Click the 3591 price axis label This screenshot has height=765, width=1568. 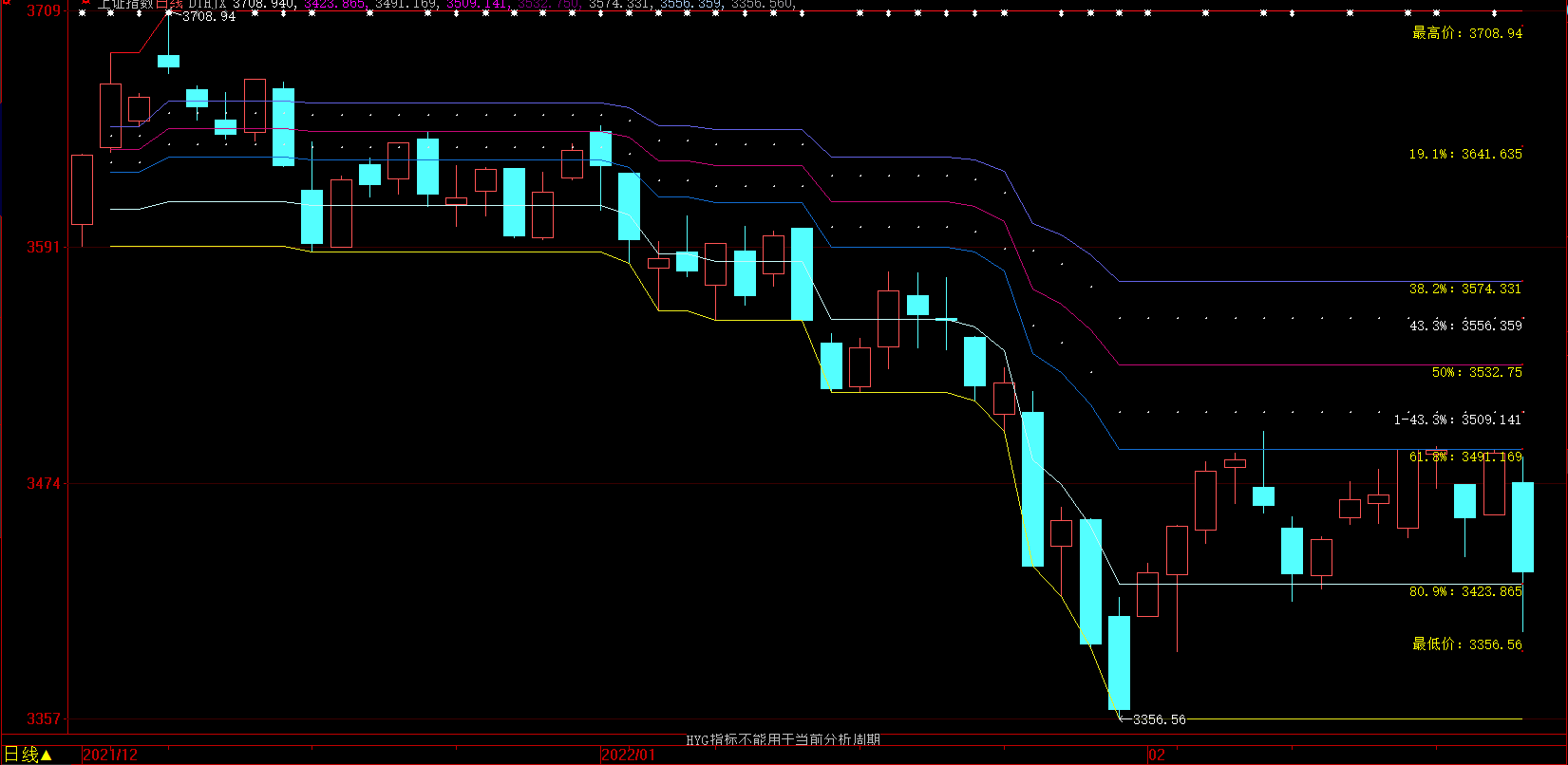[x=44, y=247]
